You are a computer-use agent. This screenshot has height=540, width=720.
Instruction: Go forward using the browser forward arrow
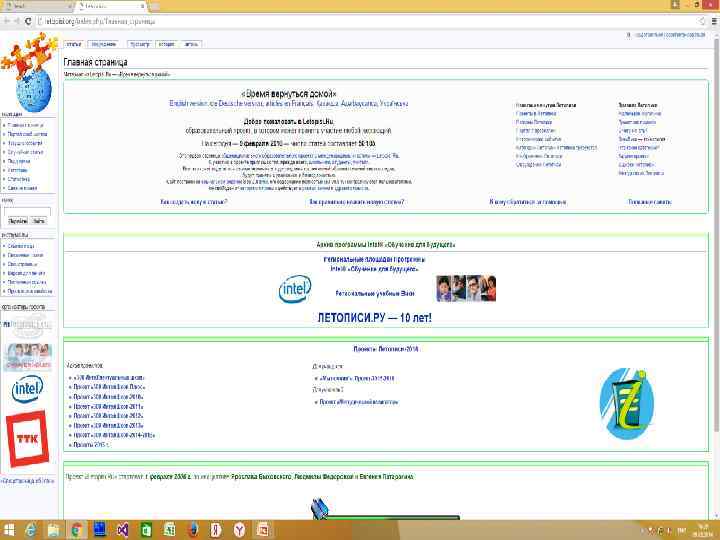point(17,21)
